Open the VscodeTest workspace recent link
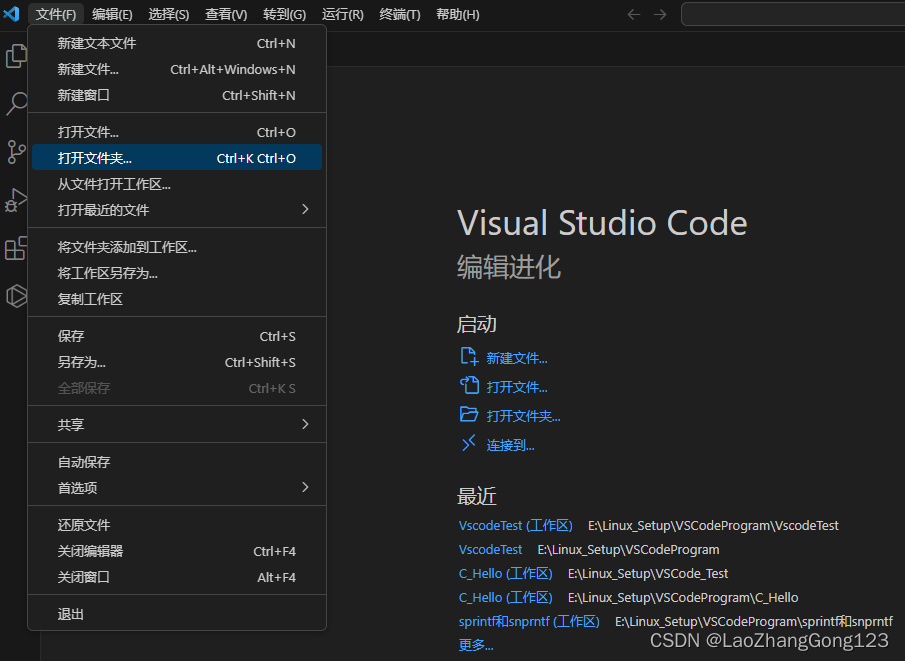 [515, 525]
